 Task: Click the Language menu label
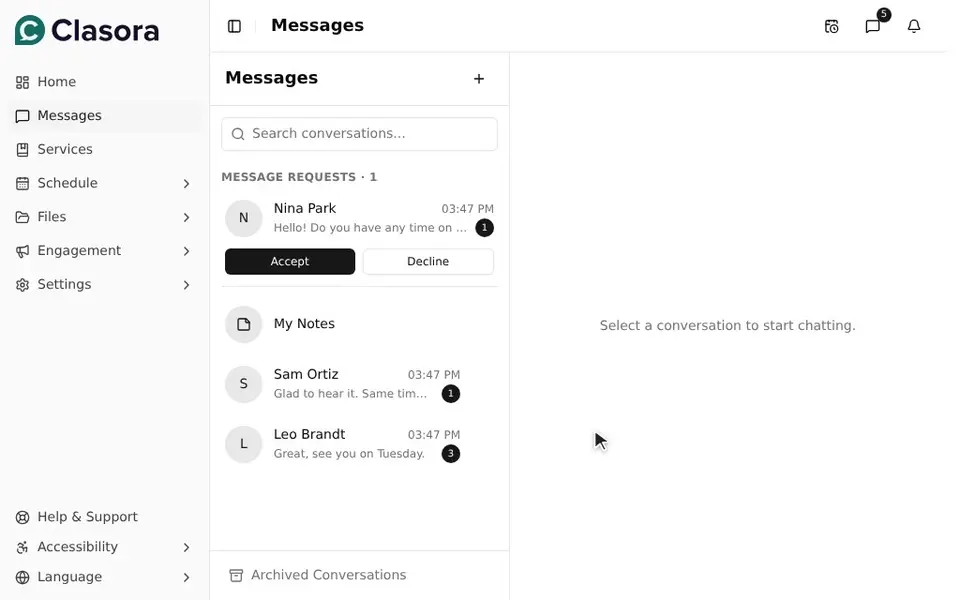(x=70, y=577)
